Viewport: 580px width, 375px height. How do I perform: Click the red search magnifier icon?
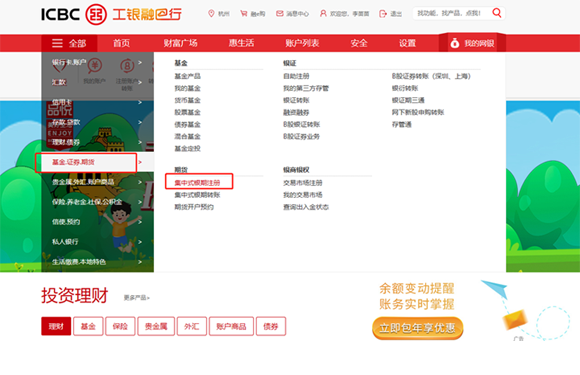(497, 13)
